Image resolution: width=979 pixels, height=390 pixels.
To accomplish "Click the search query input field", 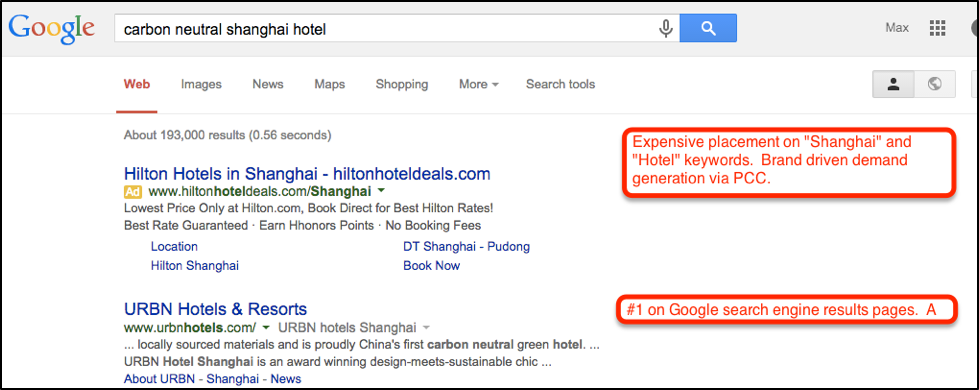I will [384, 29].
